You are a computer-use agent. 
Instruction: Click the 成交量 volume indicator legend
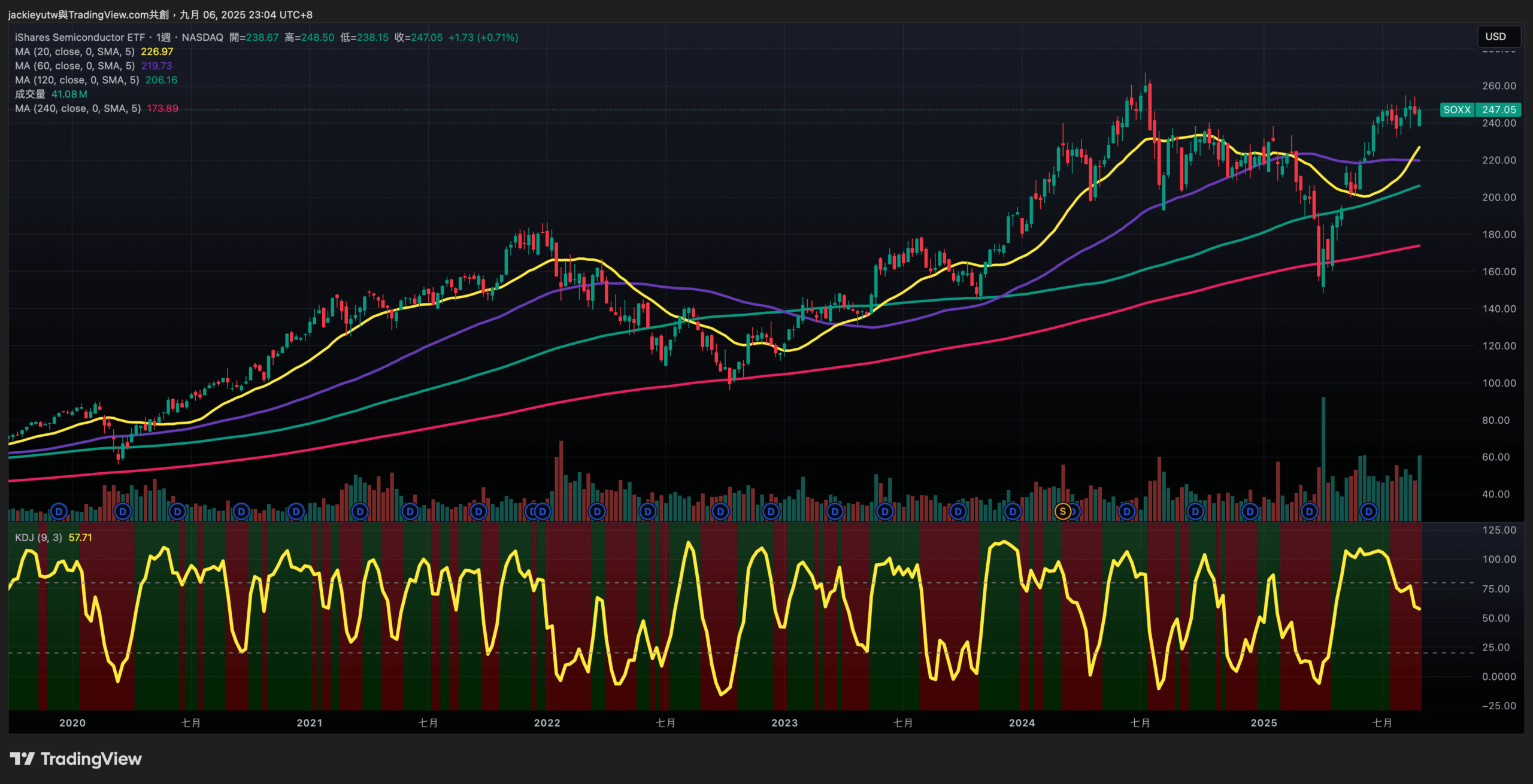tap(30, 94)
